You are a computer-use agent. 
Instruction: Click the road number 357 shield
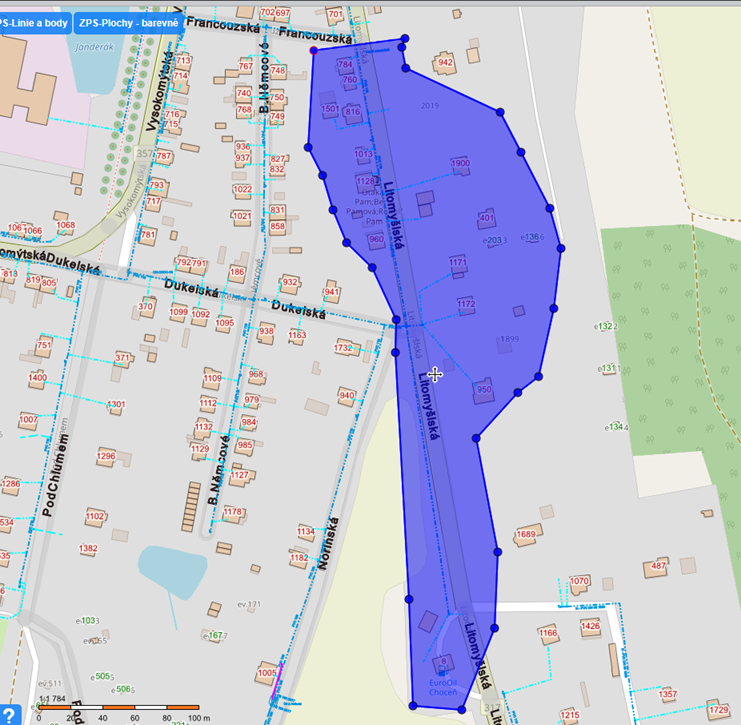pyautogui.click(x=145, y=155)
